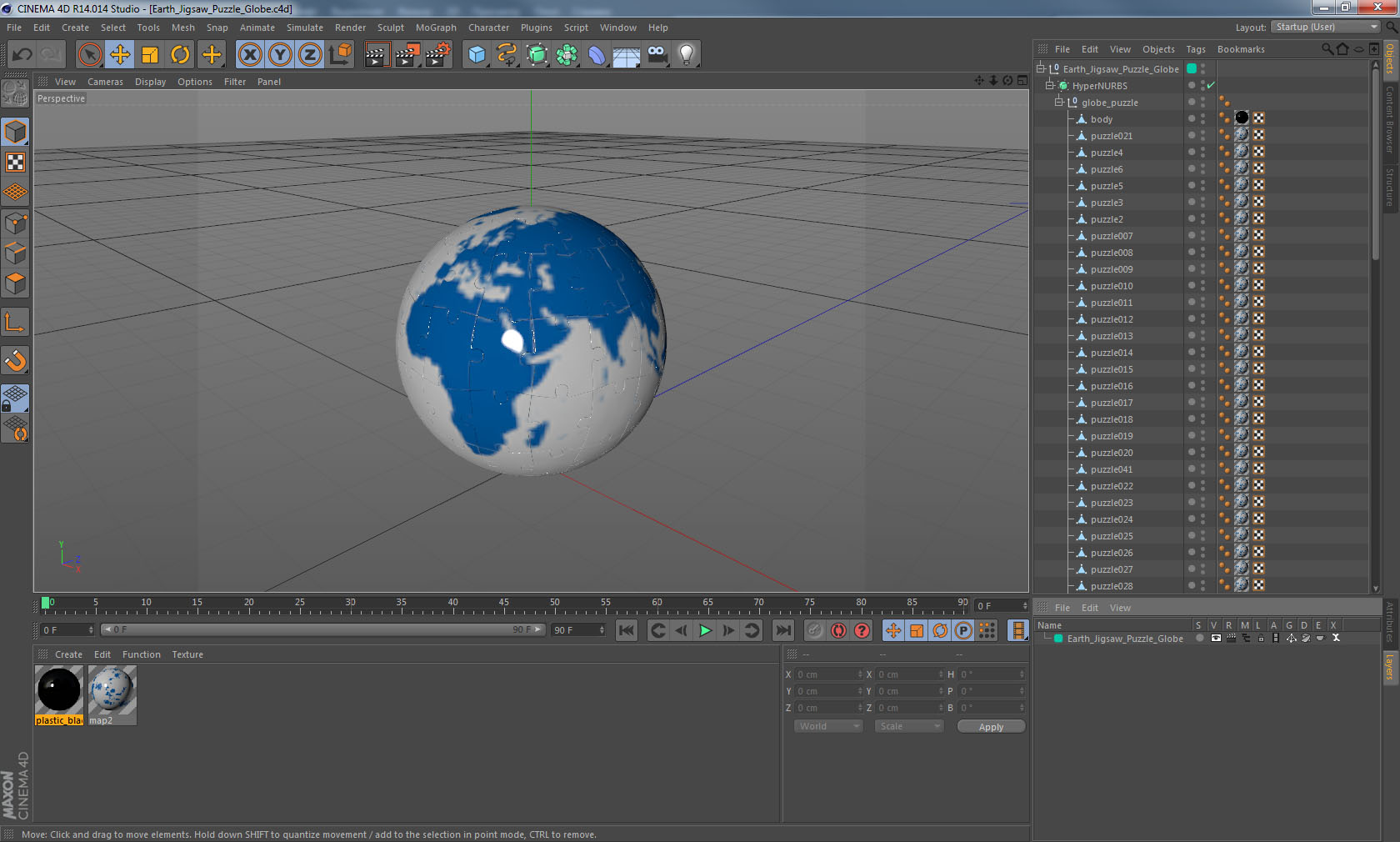The image size is (1400, 842).
Task: Enable Texture mode checkered icon
Action: click(x=15, y=163)
